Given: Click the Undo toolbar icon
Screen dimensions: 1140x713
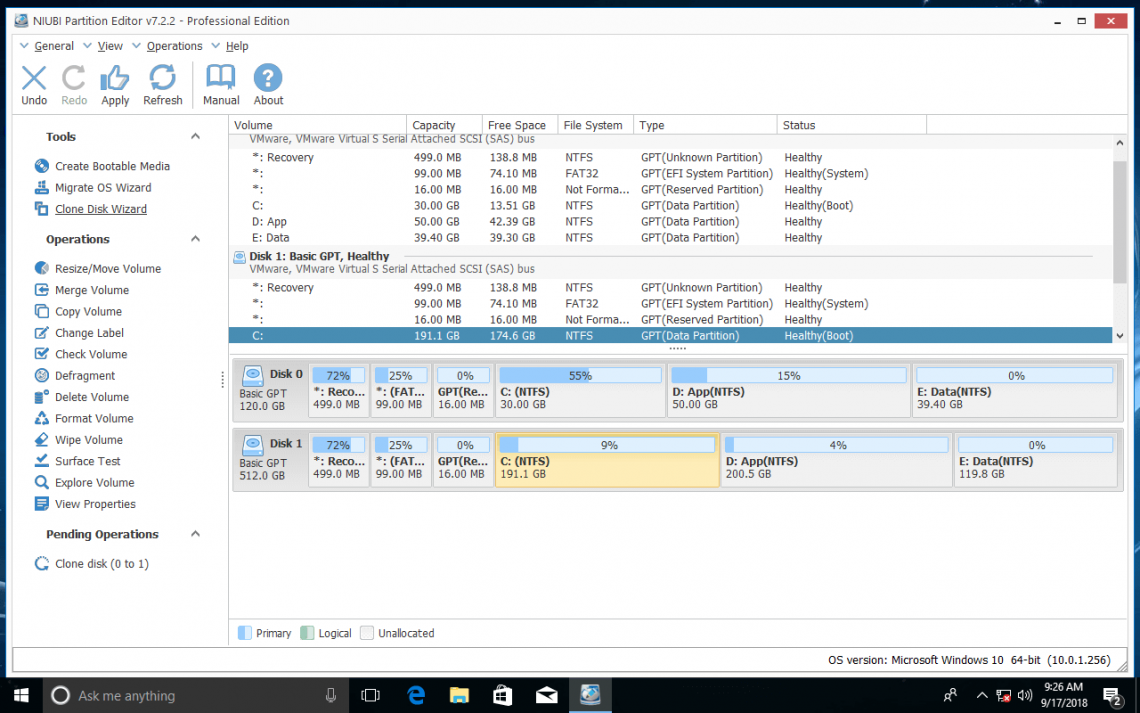Looking at the screenshot, I should (34, 79).
